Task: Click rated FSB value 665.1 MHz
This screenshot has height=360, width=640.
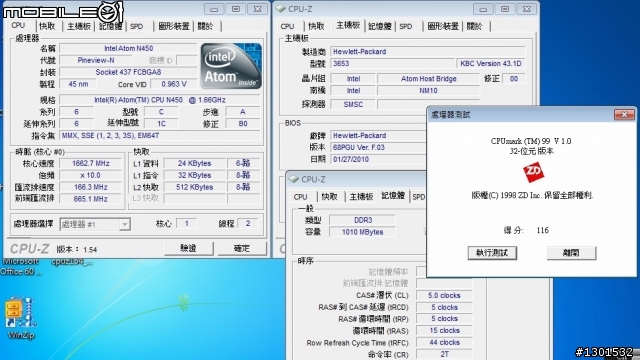Action: (91, 199)
